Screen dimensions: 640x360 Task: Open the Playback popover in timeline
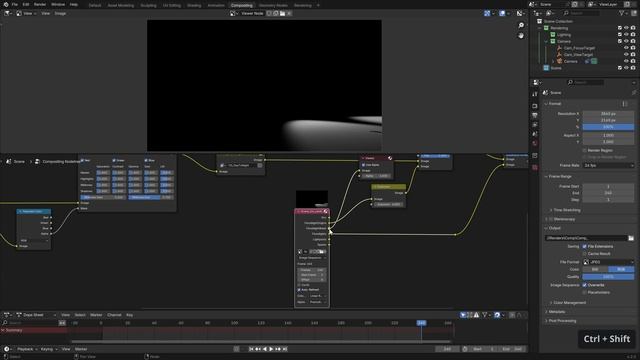tap(26, 349)
